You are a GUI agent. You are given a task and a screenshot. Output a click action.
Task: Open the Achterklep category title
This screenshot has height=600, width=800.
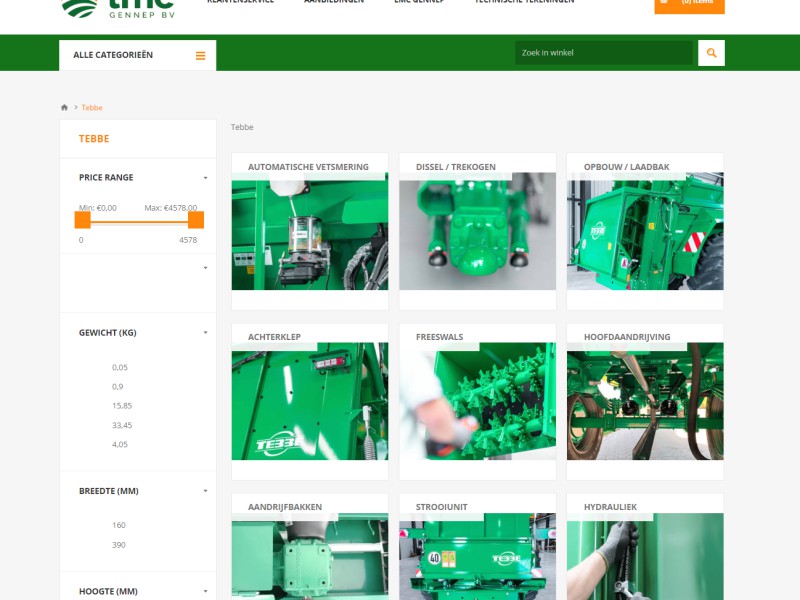(x=274, y=337)
